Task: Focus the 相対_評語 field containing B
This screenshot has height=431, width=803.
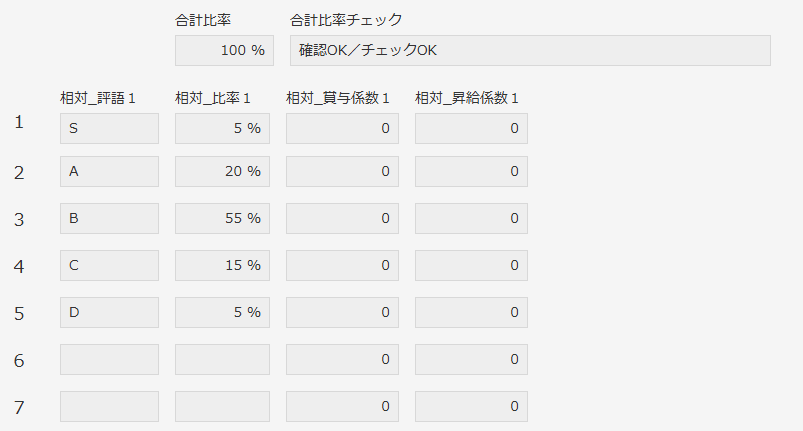Action: click(109, 218)
